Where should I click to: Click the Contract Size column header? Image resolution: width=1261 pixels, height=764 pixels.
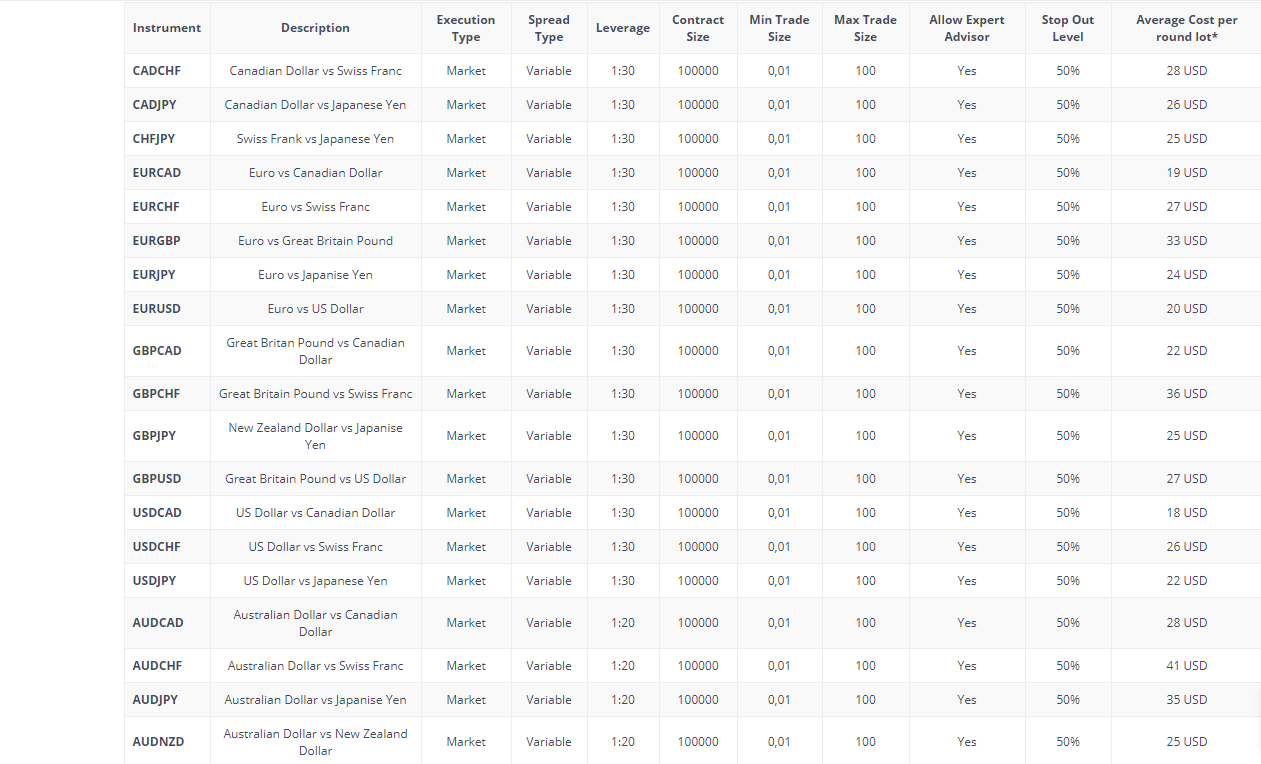point(698,28)
